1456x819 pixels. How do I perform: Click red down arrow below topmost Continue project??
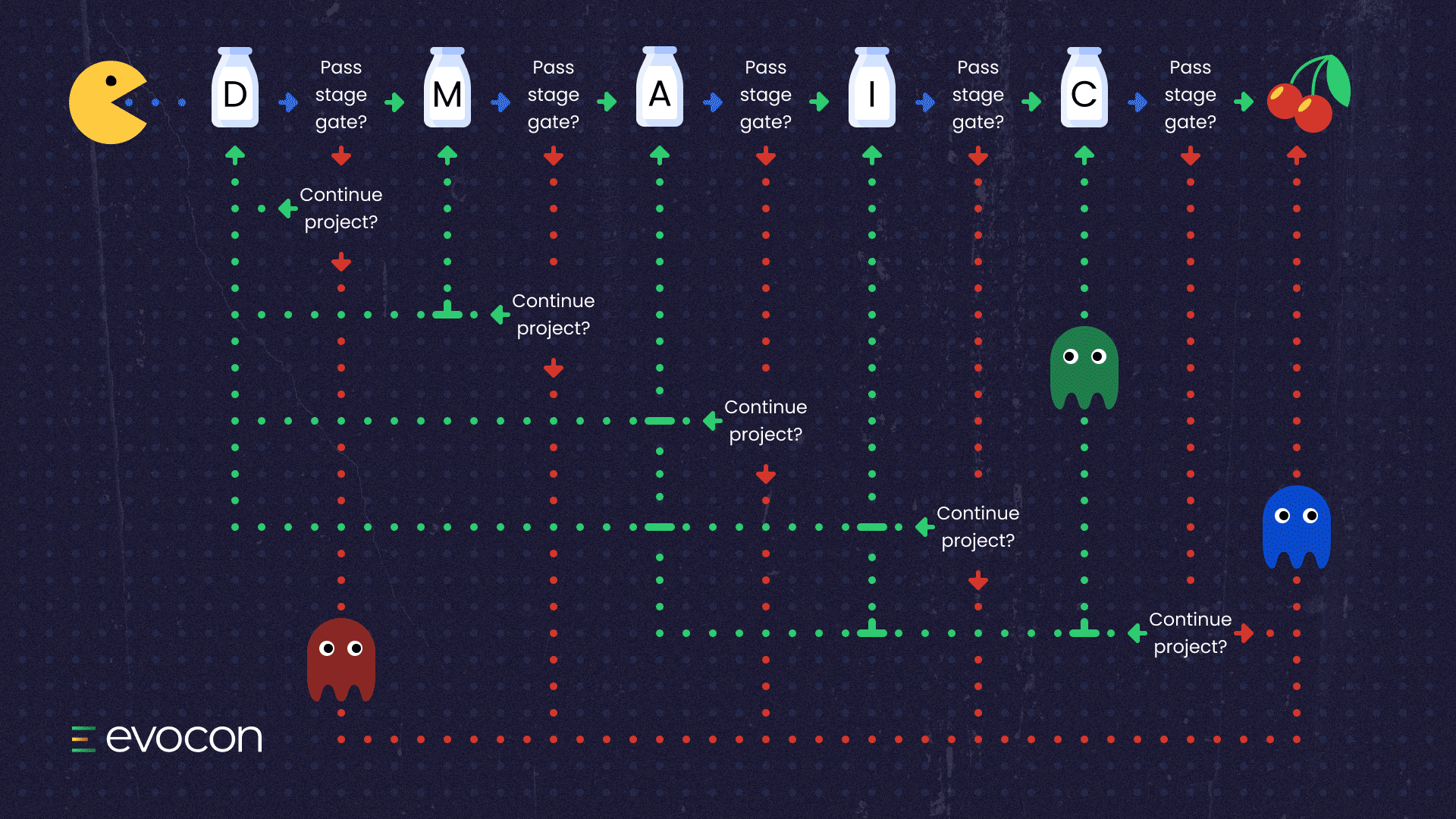341,262
